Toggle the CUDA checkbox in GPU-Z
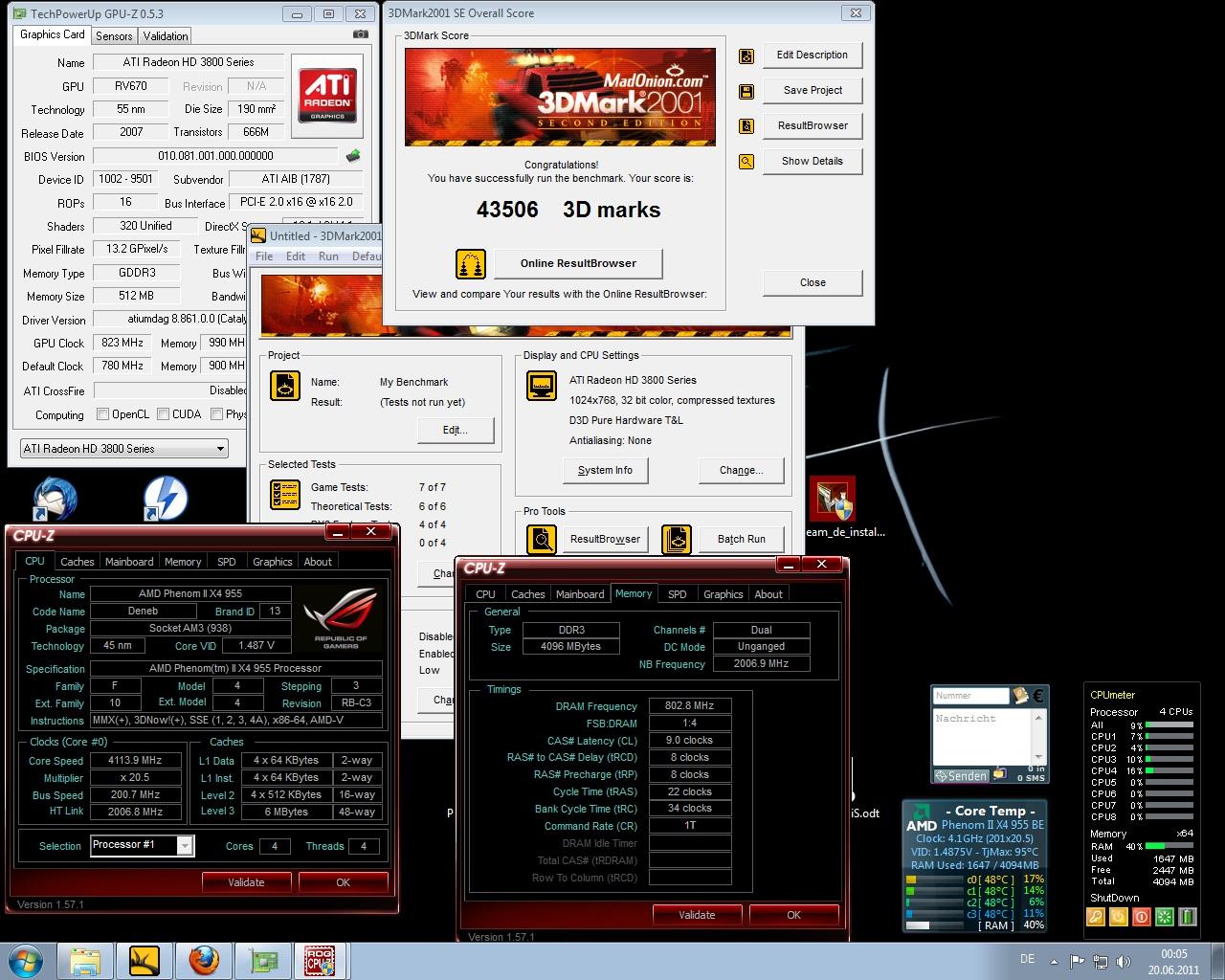 point(163,414)
